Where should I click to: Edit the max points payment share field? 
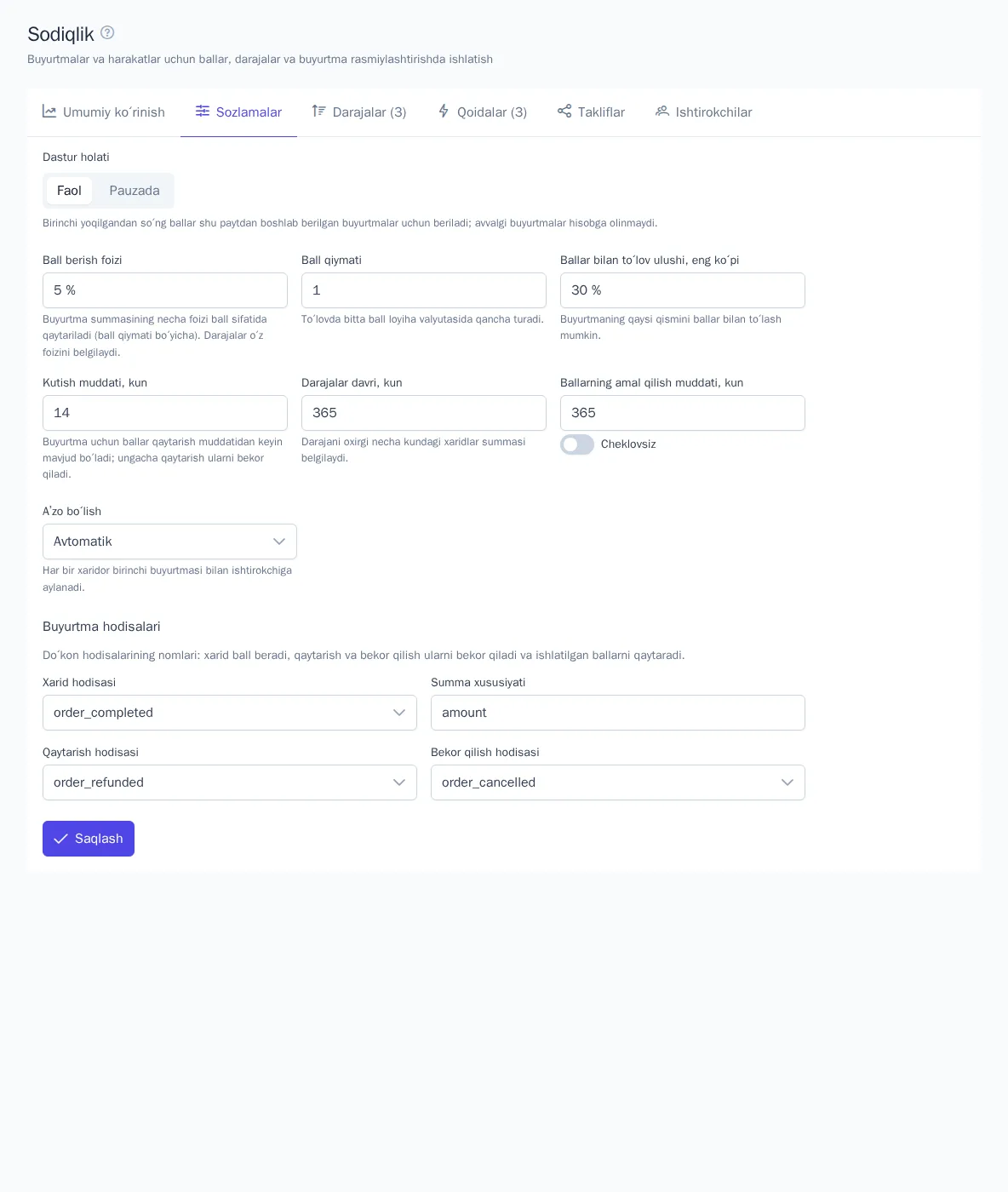[x=683, y=290]
